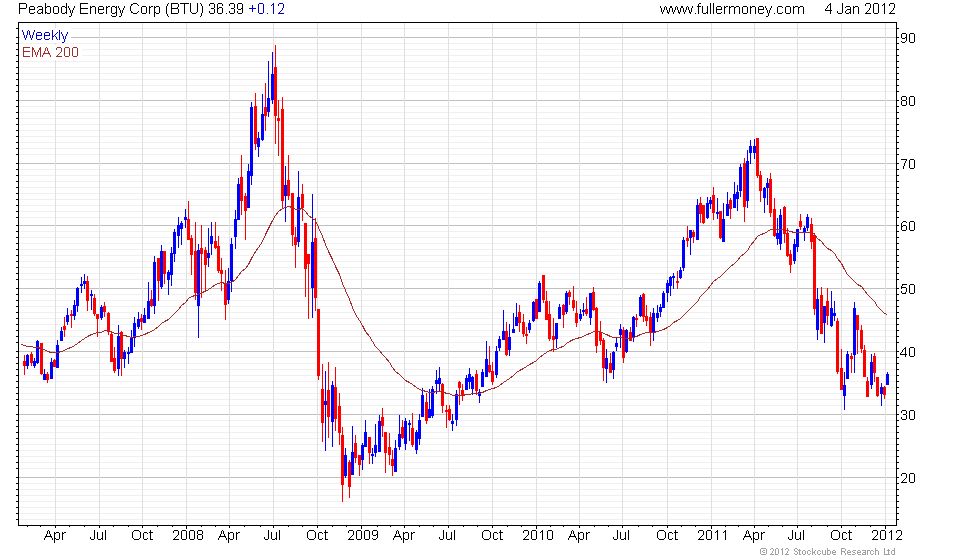980x560 pixels.
Task: Click the Peabody Energy Corp (BTU) title
Action: click(x=111, y=9)
